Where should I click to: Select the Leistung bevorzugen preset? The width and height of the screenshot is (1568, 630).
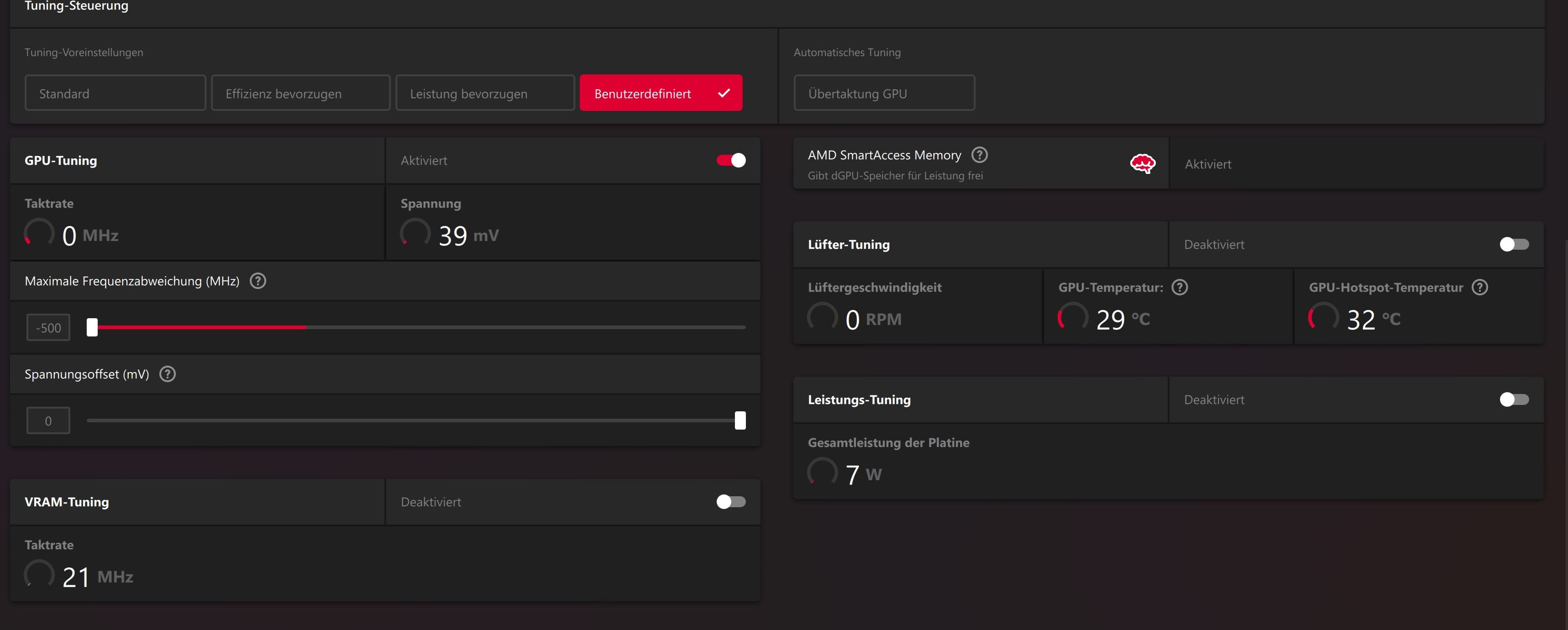pos(484,93)
